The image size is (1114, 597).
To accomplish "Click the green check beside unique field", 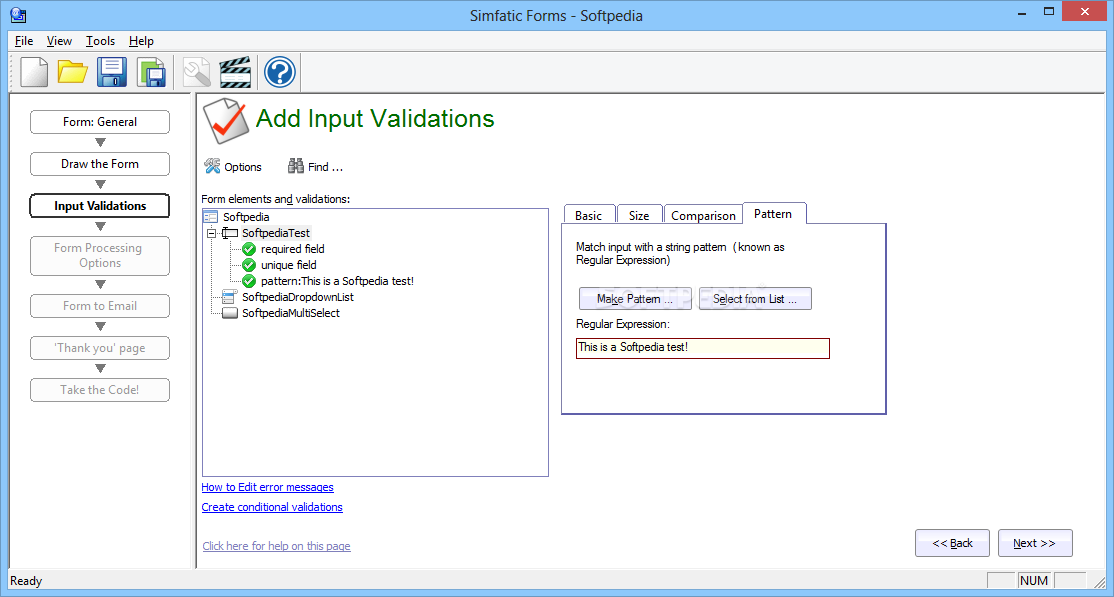I will pyautogui.click(x=249, y=264).
